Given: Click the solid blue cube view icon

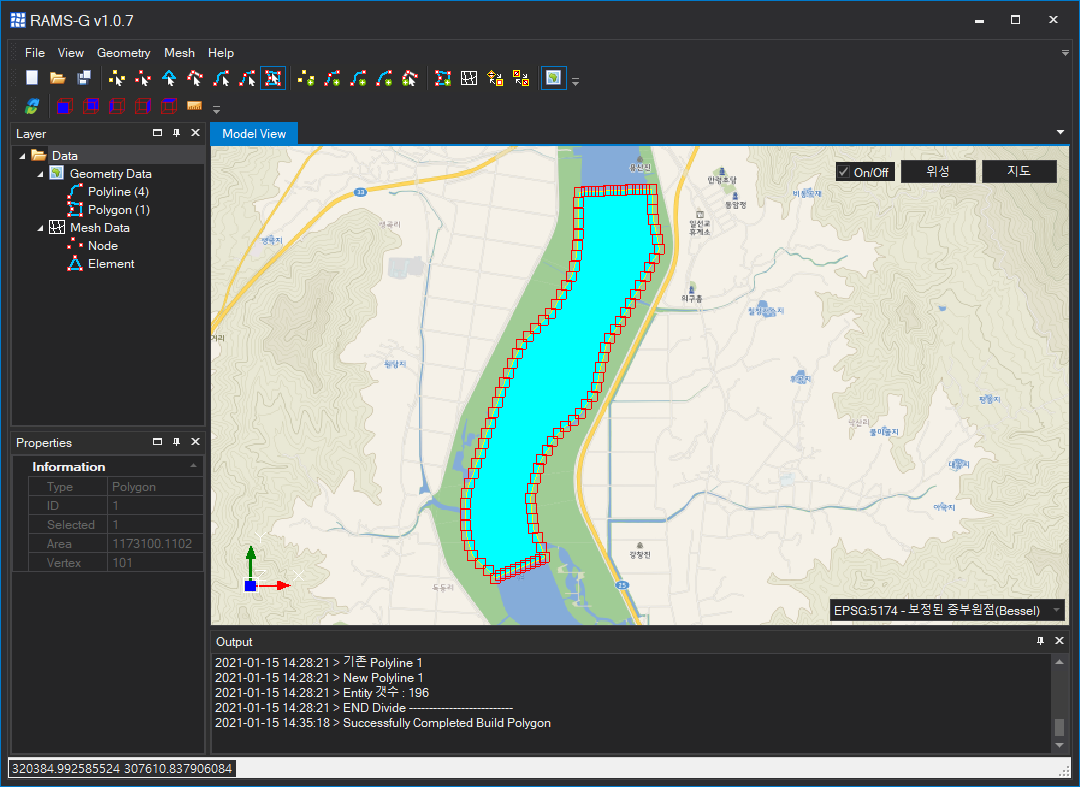Looking at the screenshot, I should (64, 106).
